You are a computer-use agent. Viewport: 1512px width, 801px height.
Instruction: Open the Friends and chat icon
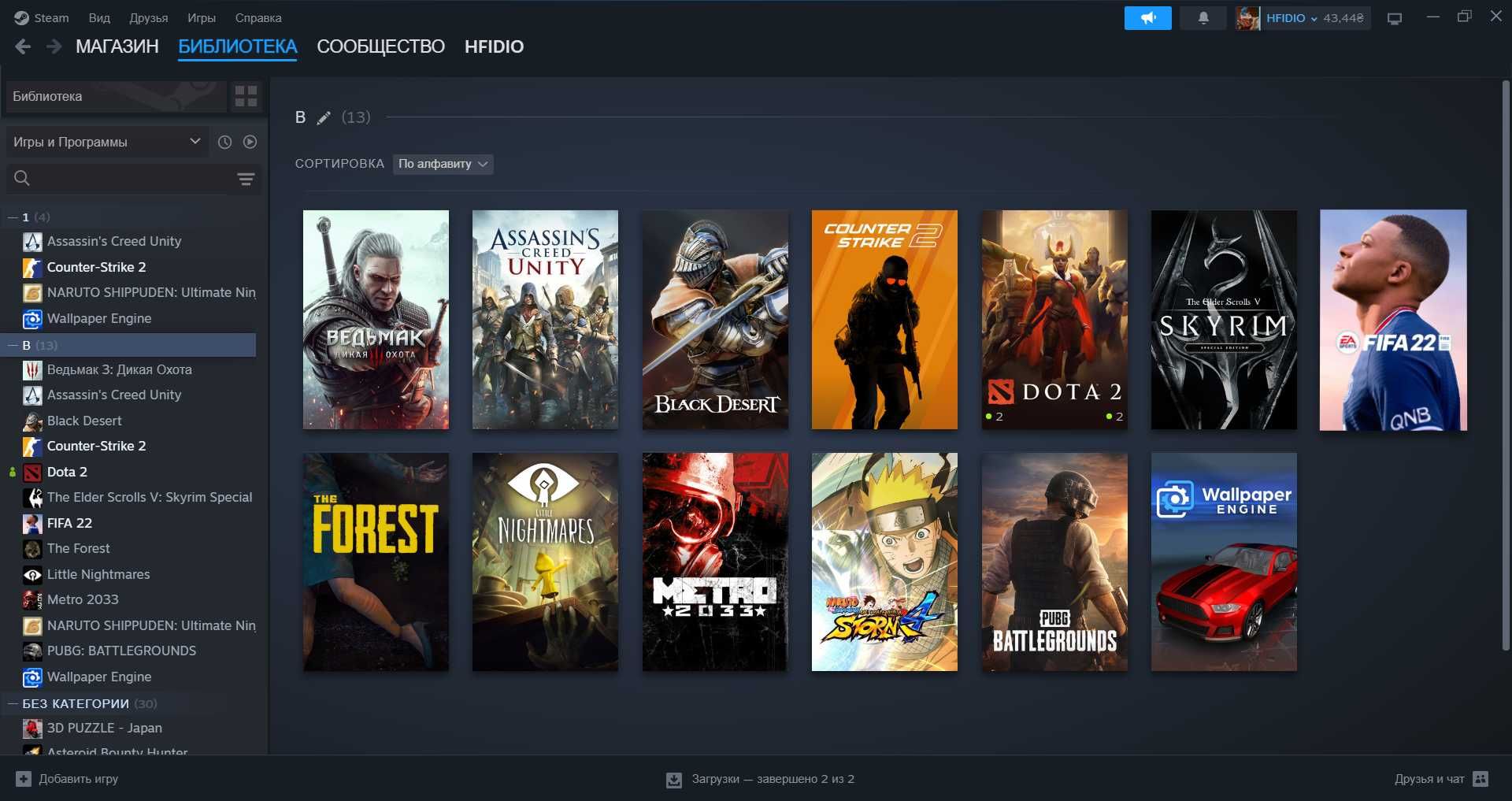1480,779
